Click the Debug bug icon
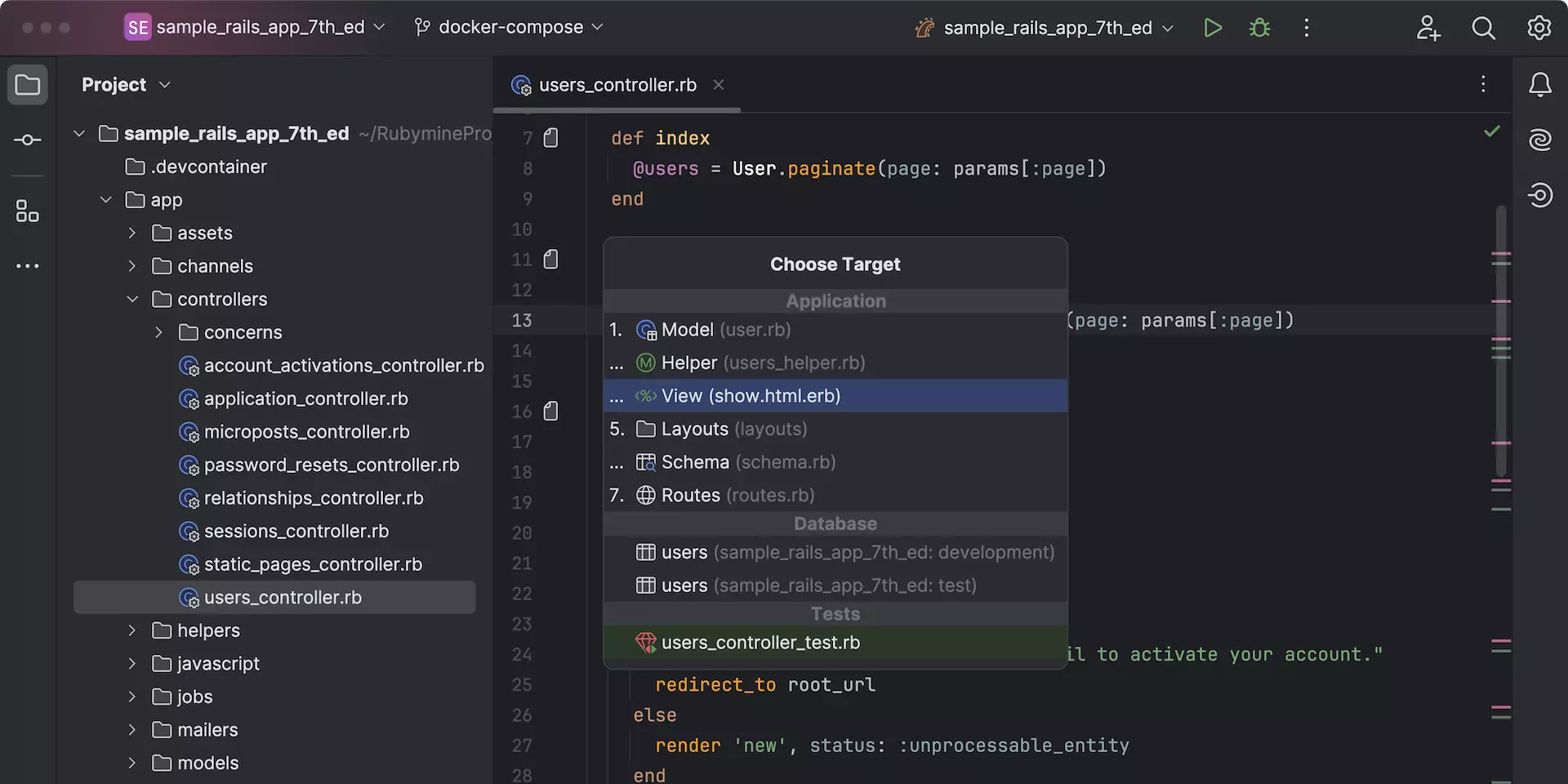The image size is (1568, 784). [1259, 28]
